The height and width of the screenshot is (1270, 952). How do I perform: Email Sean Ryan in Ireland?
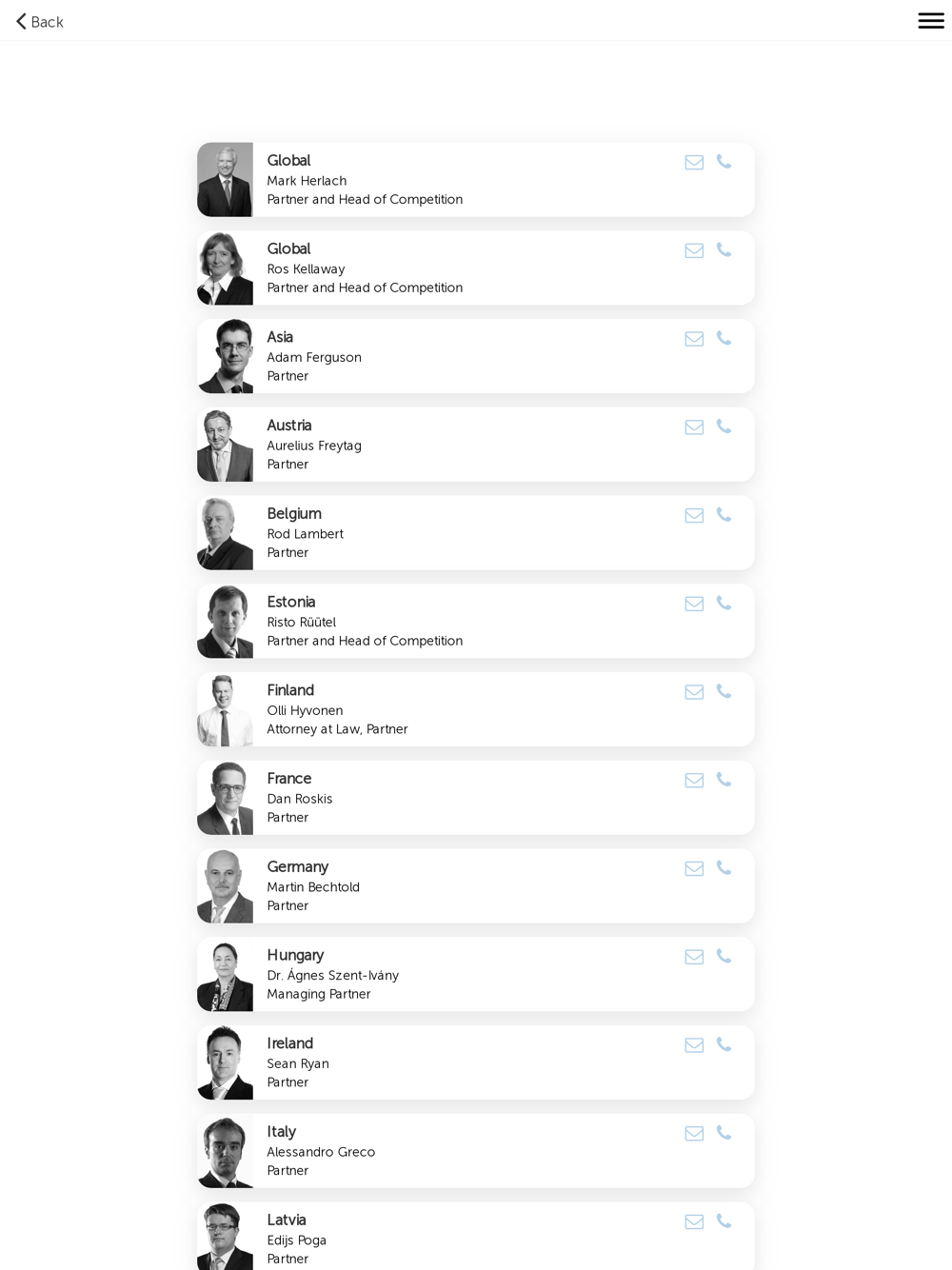[694, 1045]
